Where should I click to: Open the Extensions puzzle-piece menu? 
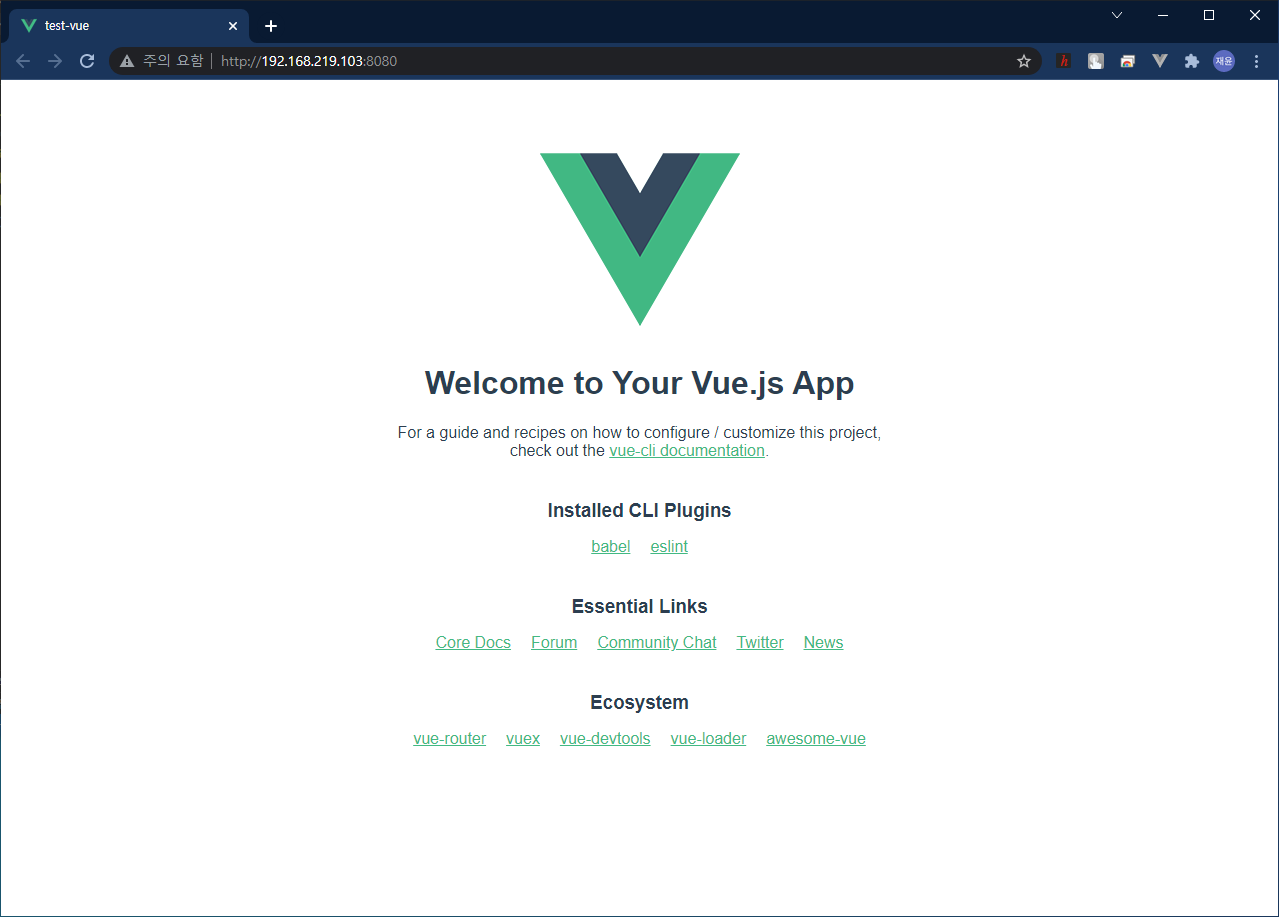point(1192,61)
